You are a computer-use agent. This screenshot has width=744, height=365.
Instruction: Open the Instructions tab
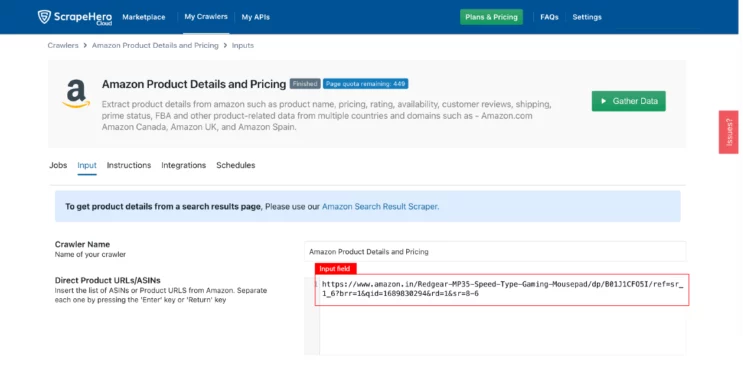[x=129, y=165]
